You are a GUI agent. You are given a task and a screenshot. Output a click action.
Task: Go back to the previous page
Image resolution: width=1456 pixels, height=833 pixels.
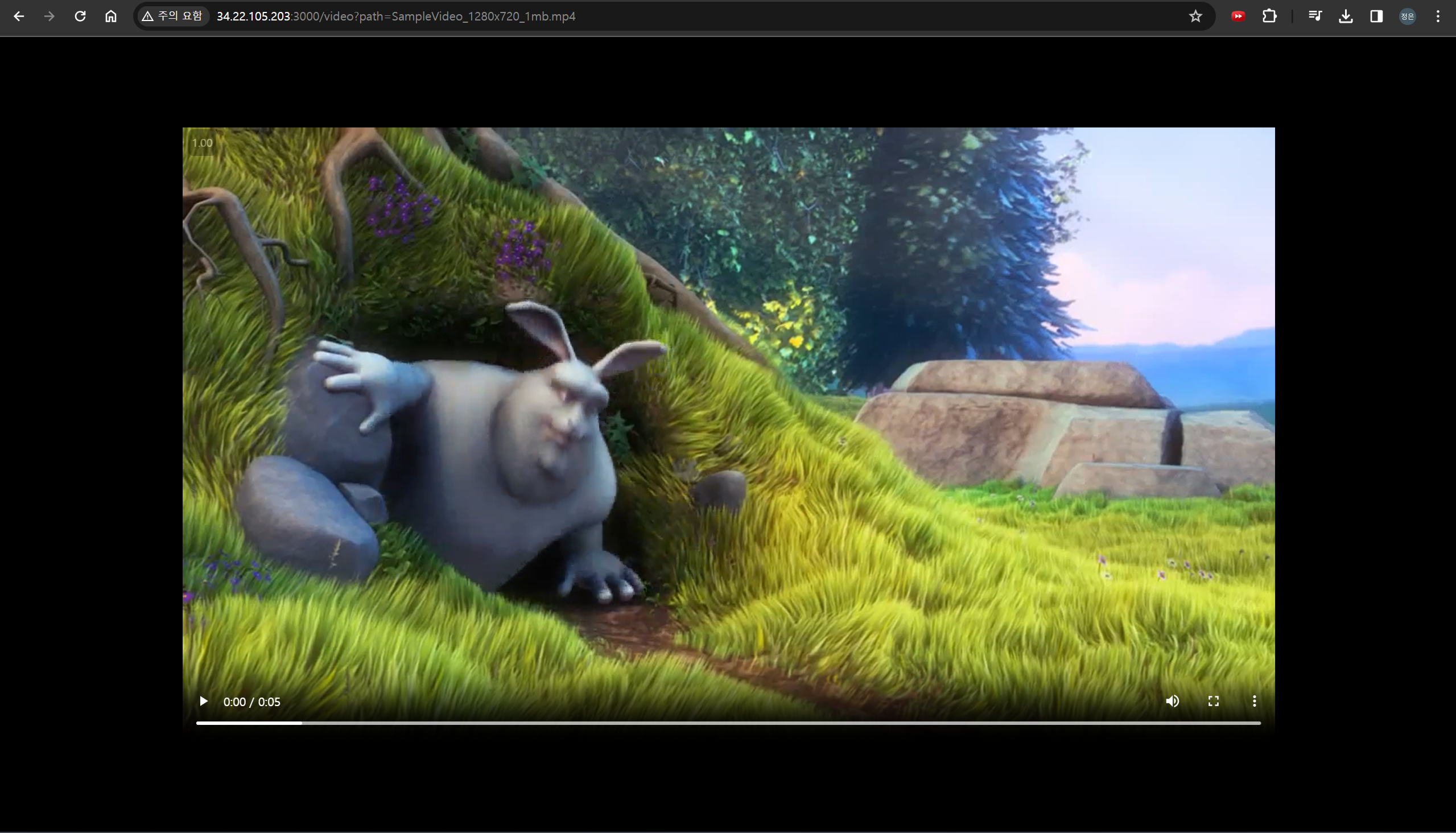(x=19, y=17)
